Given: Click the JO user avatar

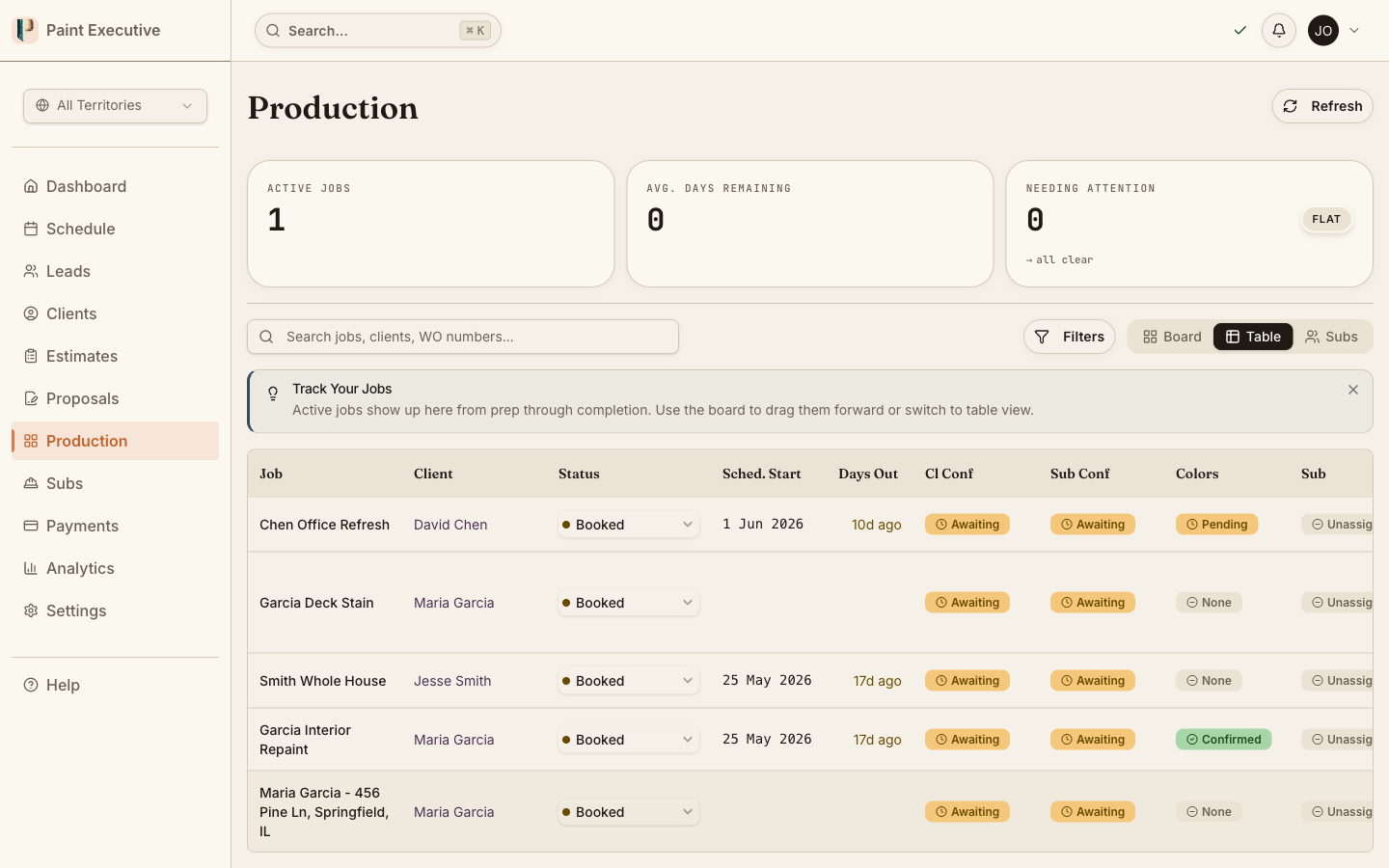Looking at the screenshot, I should click(x=1323, y=31).
